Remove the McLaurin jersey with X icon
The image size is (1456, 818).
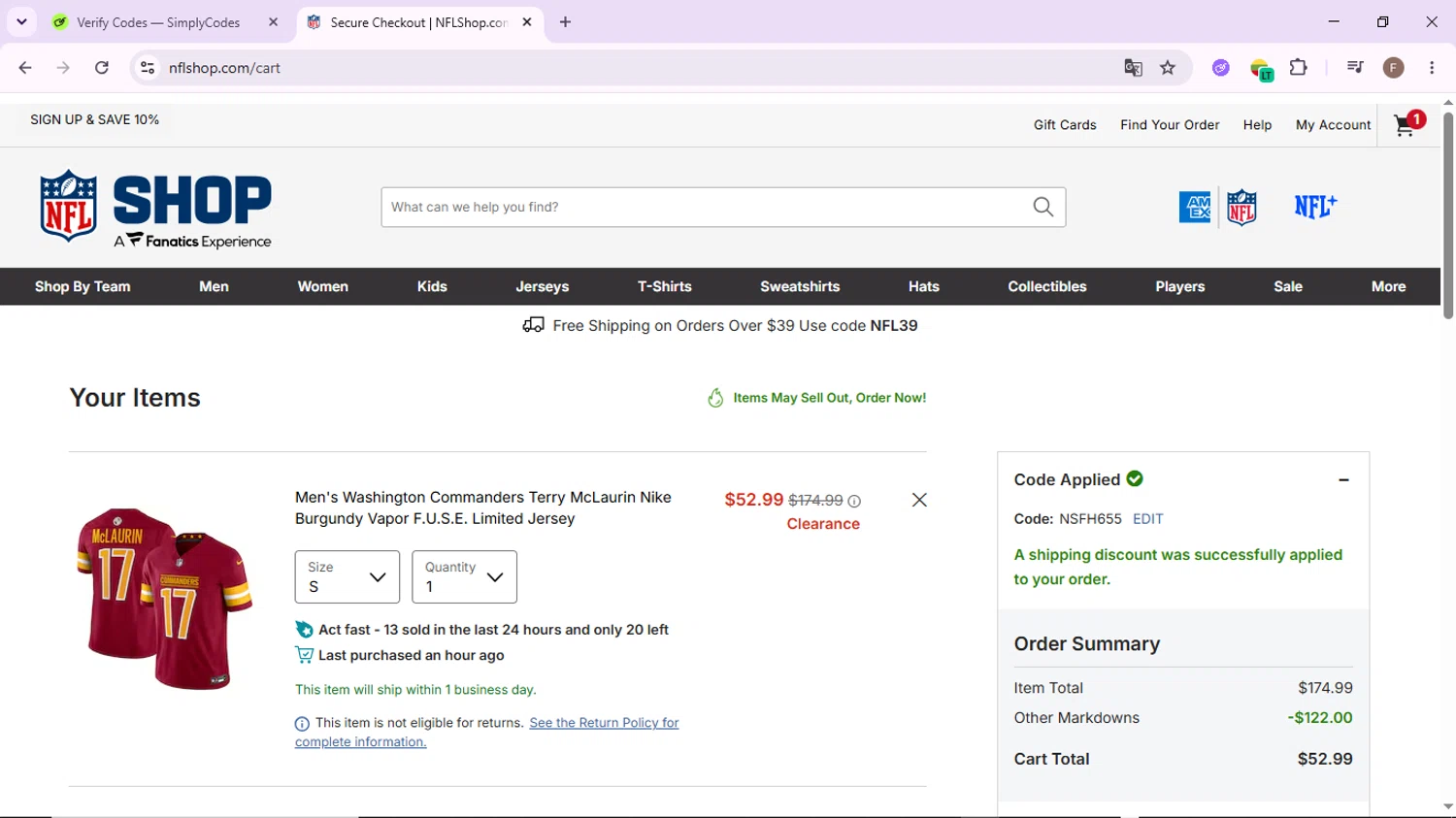pos(919,500)
